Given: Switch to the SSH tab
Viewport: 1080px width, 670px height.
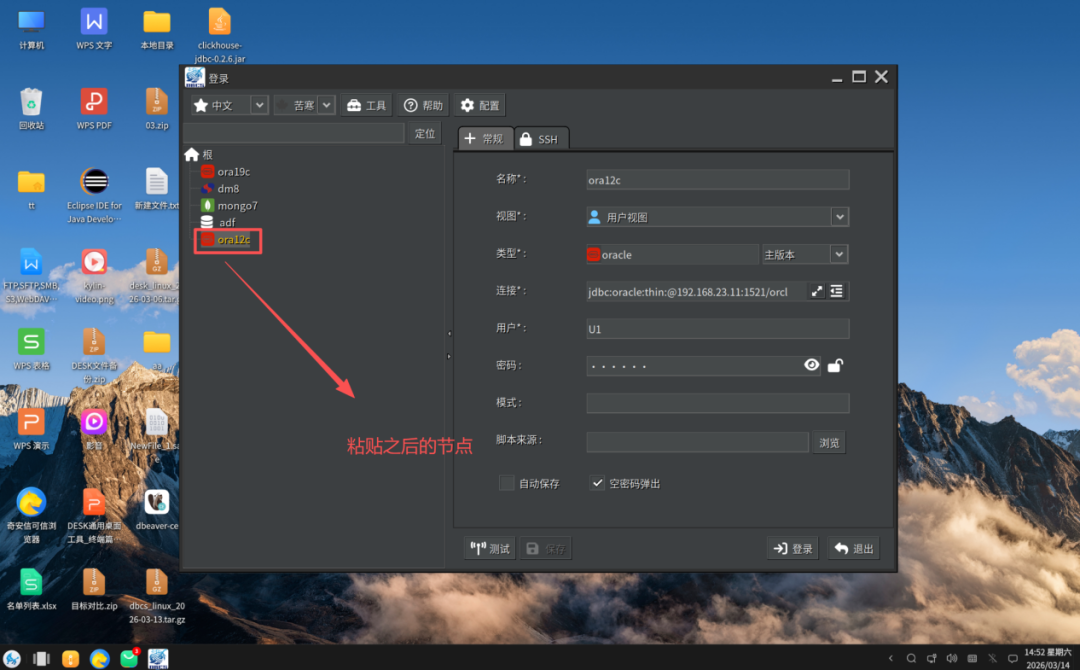Looking at the screenshot, I should (541, 138).
